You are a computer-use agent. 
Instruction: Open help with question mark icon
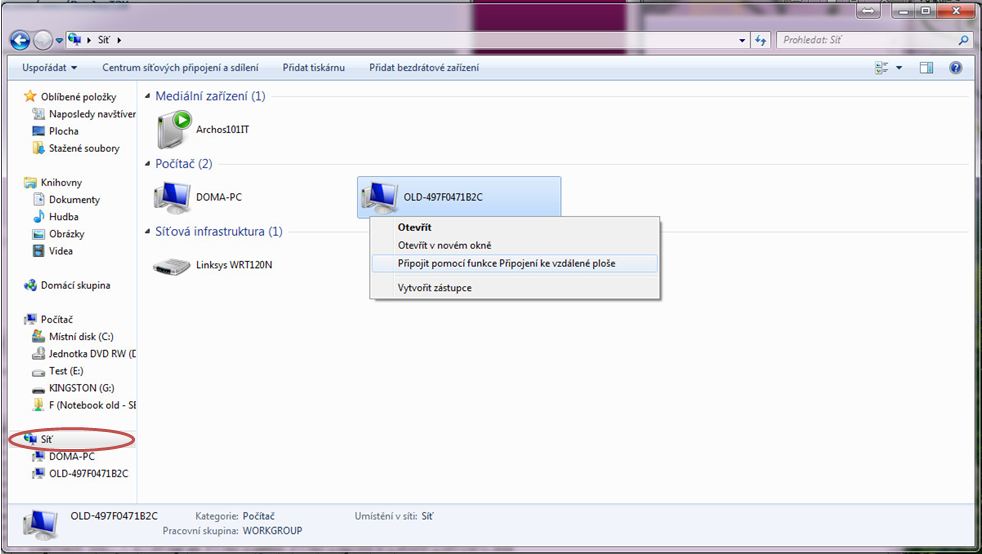(x=956, y=68)
